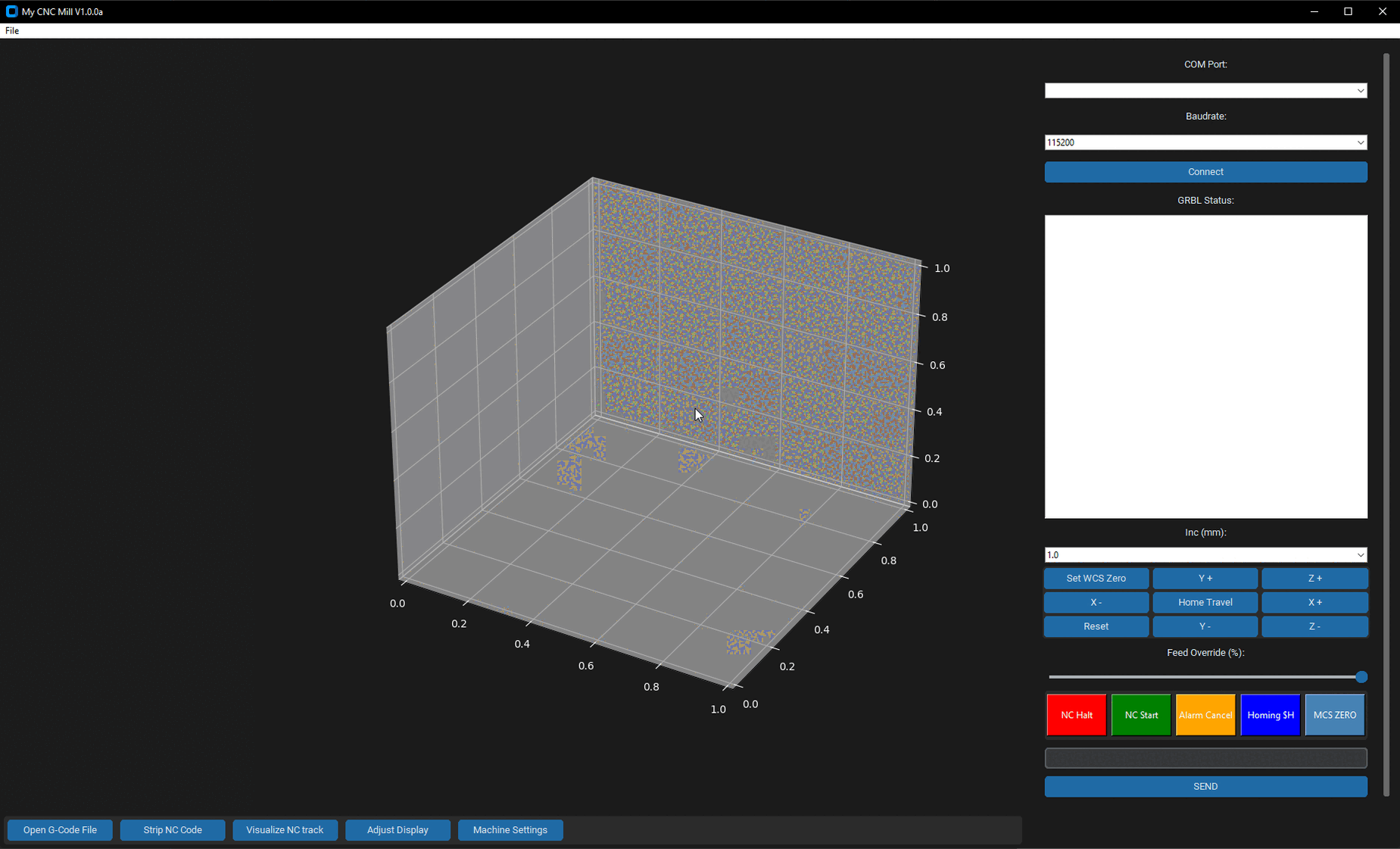Expand the Baudrate selector showing 115200
Viewport: 1400px width, 849px height.
(1205, 142)
